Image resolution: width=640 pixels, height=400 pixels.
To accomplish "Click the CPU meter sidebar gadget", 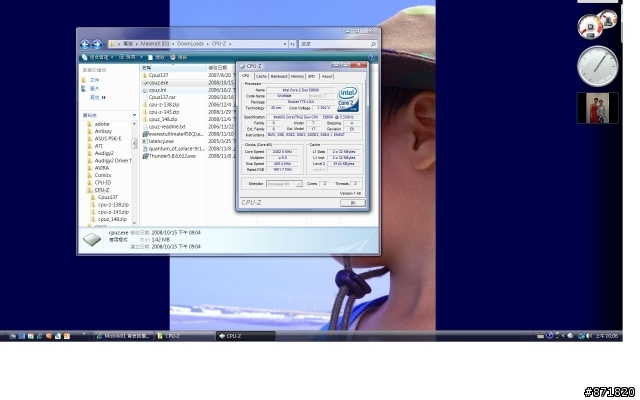I will point(596,24).
